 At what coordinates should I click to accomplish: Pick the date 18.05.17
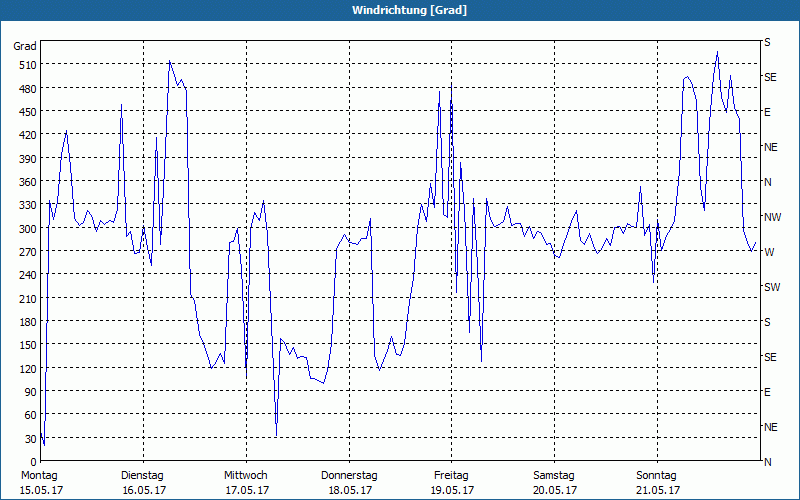(349, 490)
